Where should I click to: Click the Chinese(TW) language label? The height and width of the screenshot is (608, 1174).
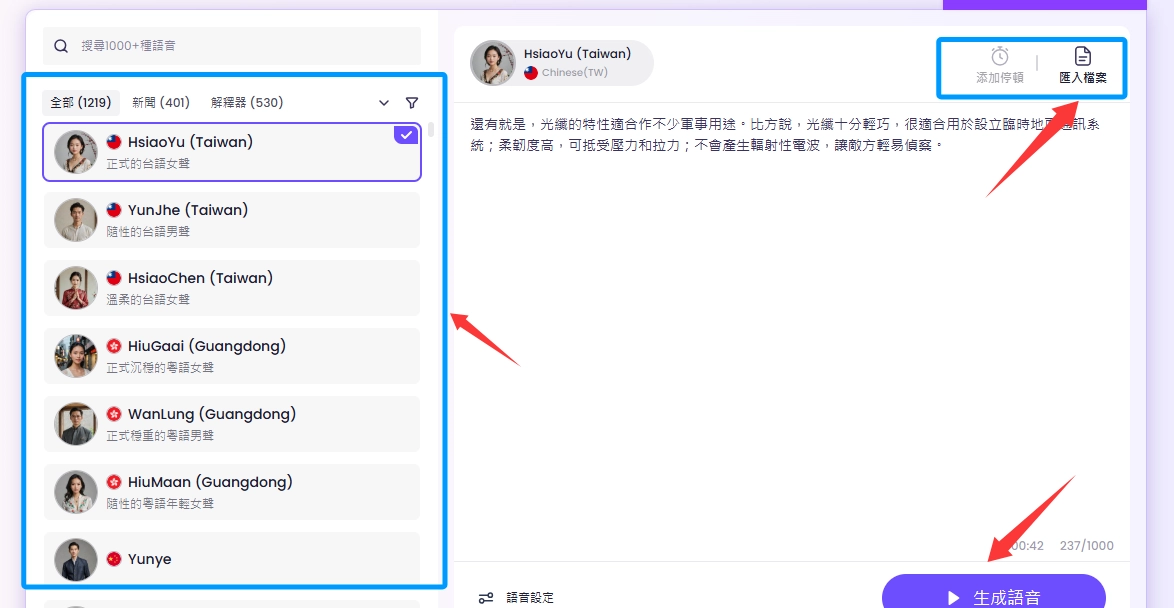[x=574, y=73]
